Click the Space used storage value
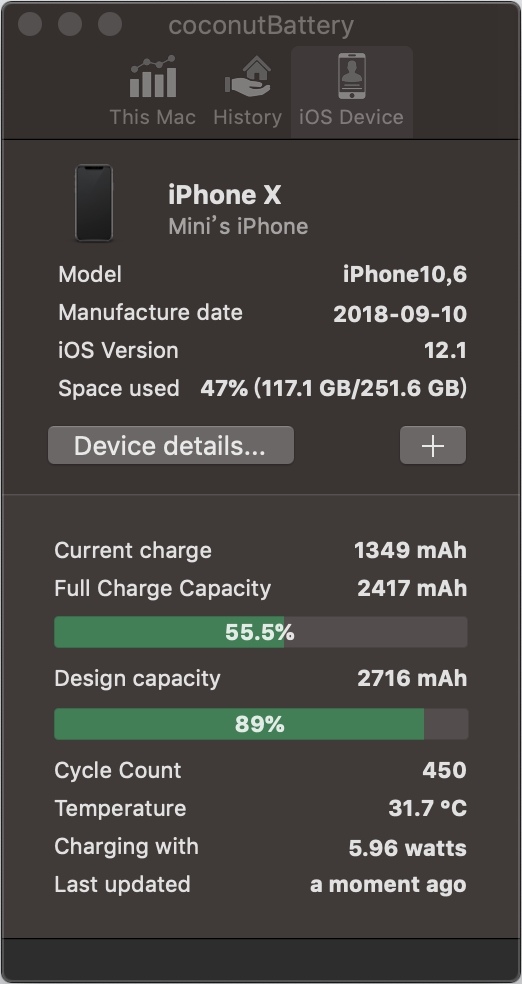522x984 pixels. tap(334, 388)
